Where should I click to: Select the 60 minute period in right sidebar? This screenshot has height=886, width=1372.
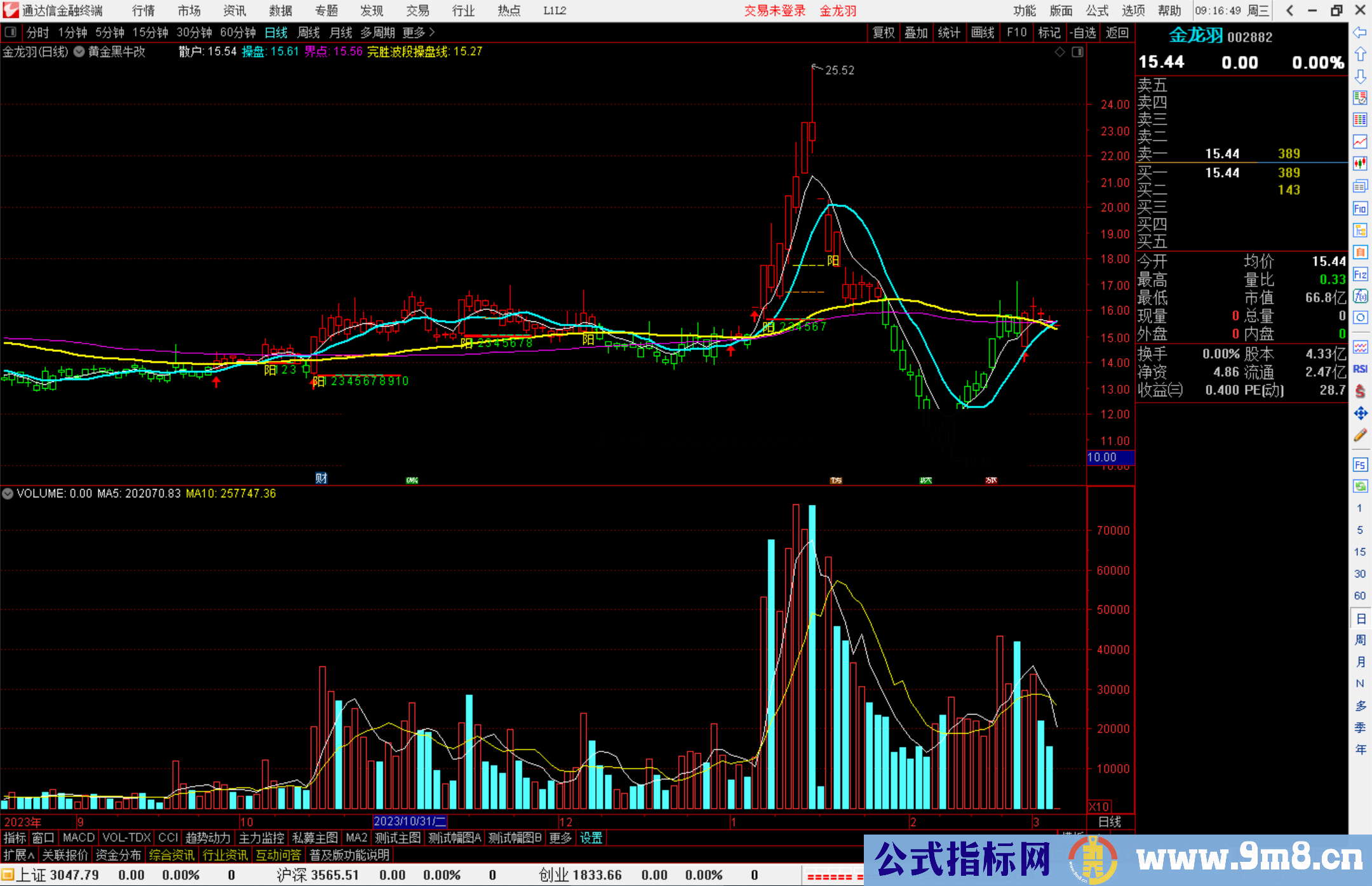[1360, 596]
